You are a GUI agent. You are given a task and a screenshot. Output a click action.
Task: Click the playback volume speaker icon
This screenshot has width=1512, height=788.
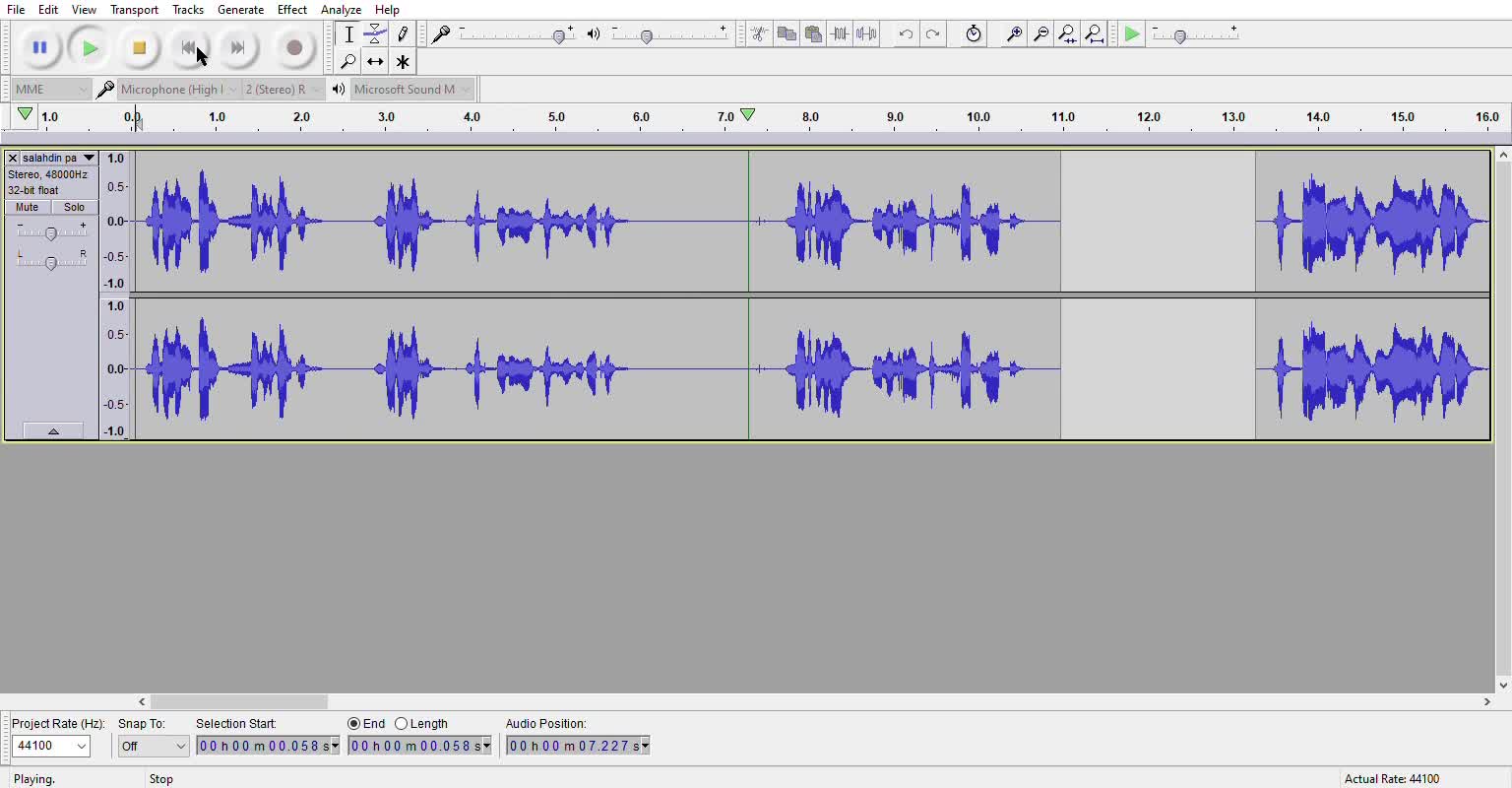594,34
